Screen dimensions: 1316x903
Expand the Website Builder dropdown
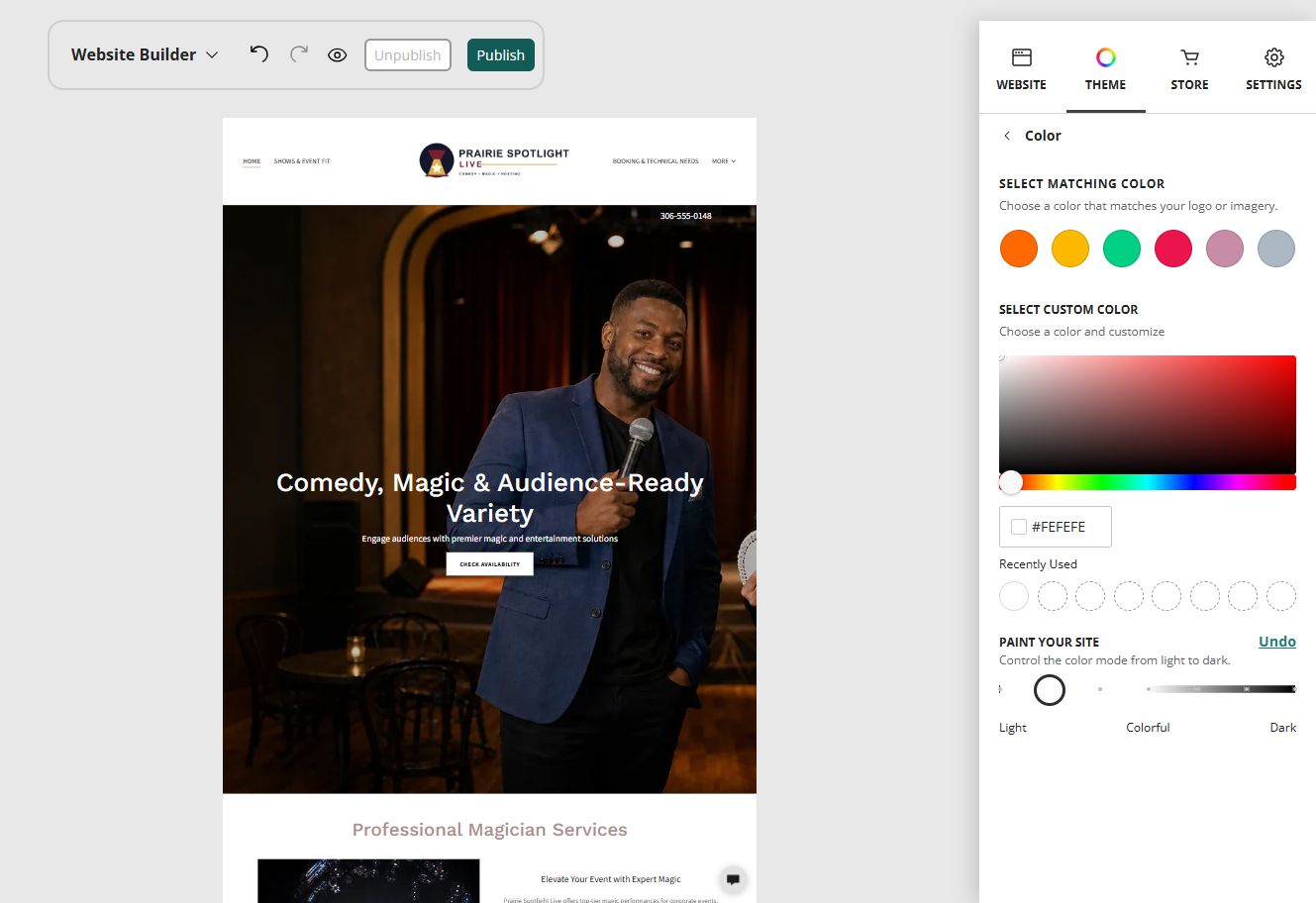145,54
